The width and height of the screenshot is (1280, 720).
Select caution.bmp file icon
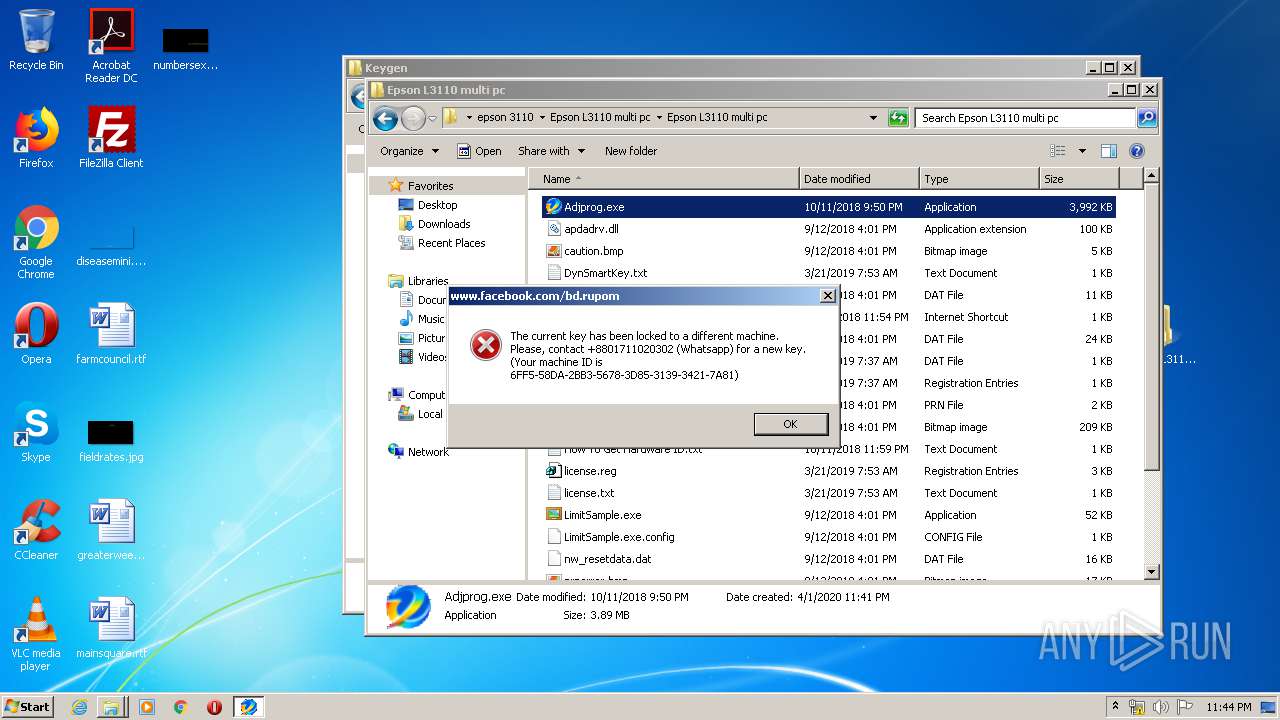pyautogui.click(x=554, y=251)
